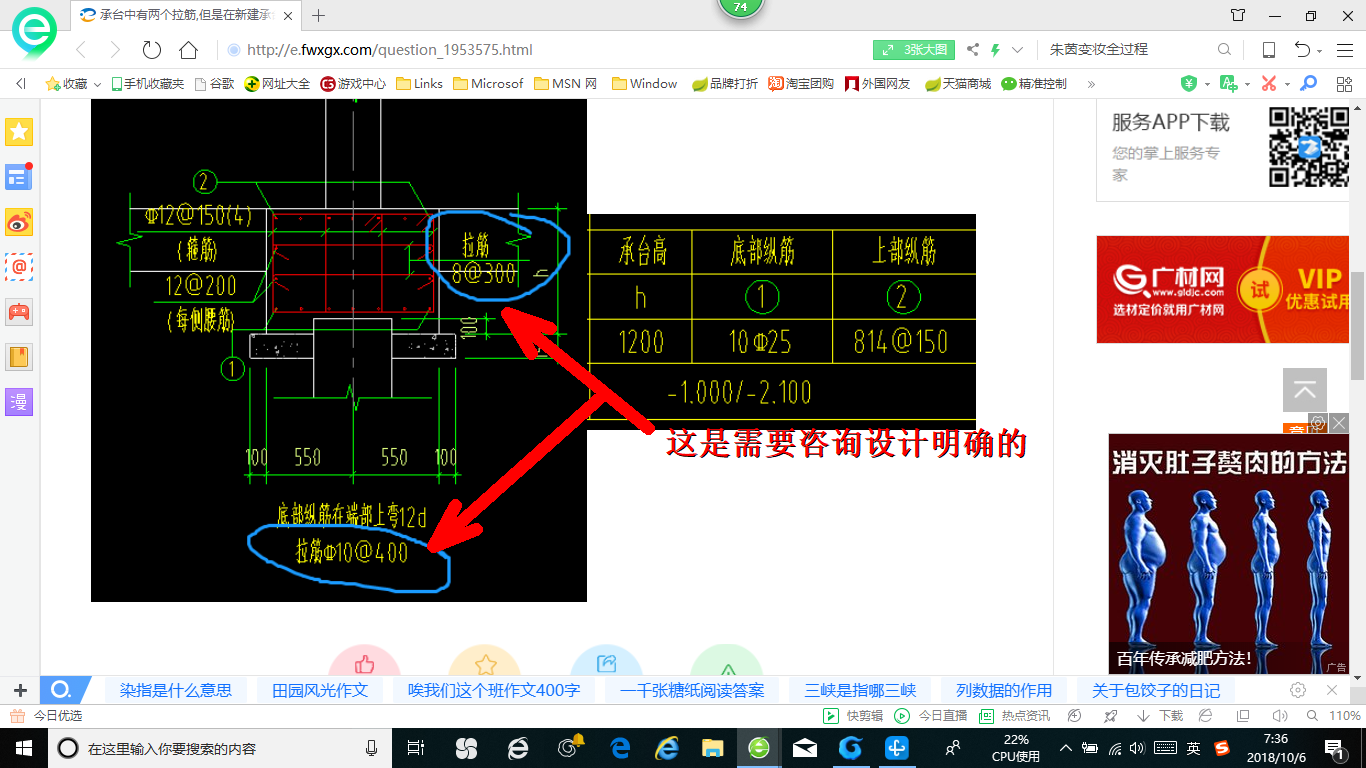This screenshot has height=768, width=1366.
Task: Click the lightning speed mode icon
Action: 996,50
